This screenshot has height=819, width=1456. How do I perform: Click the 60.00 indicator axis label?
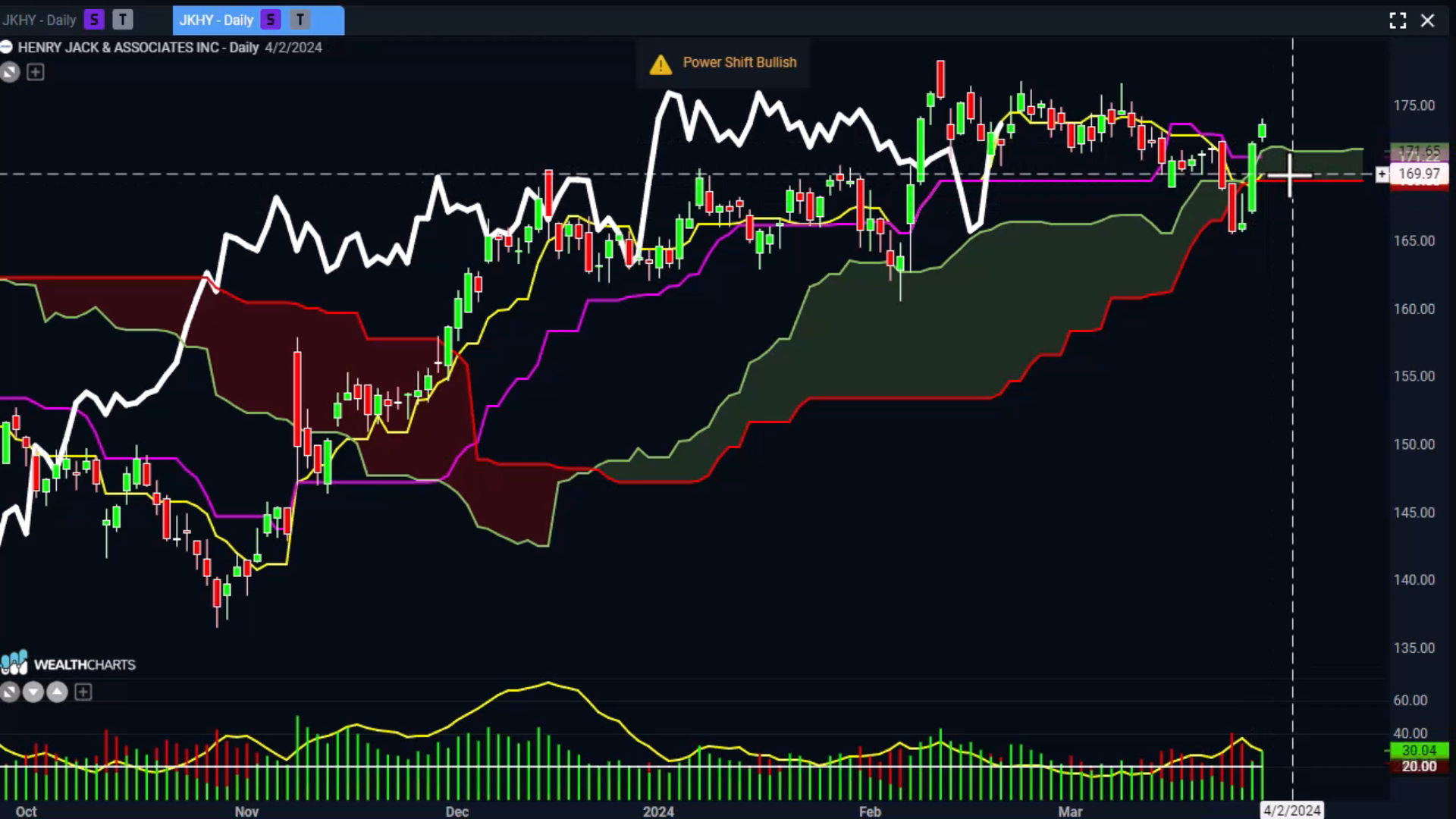click(1410, 700)
